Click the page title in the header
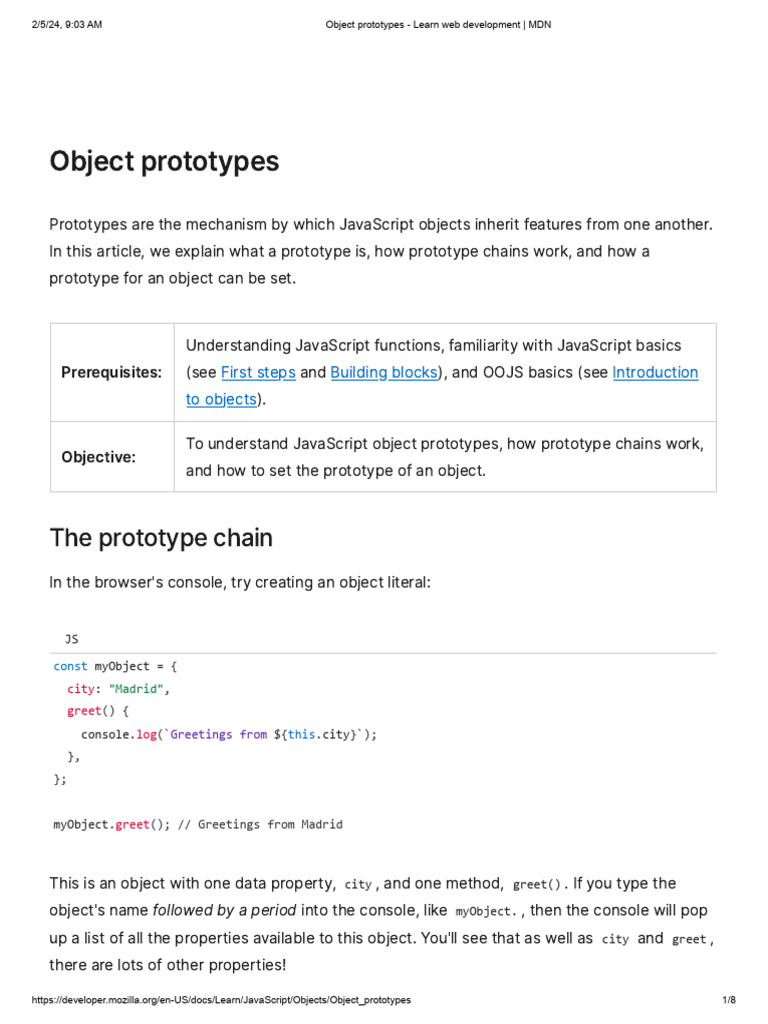The width and height of the screenshot is (768, 1024). coord(438,24)
